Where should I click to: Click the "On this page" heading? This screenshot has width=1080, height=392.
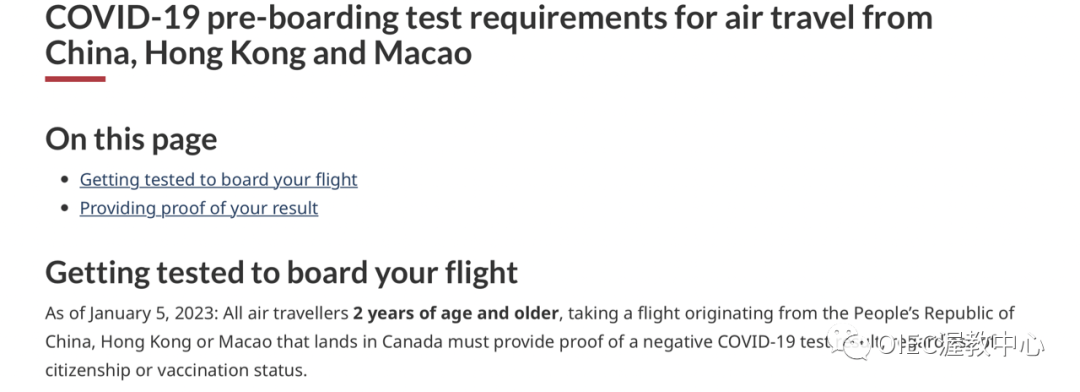[x=131, y=139]
